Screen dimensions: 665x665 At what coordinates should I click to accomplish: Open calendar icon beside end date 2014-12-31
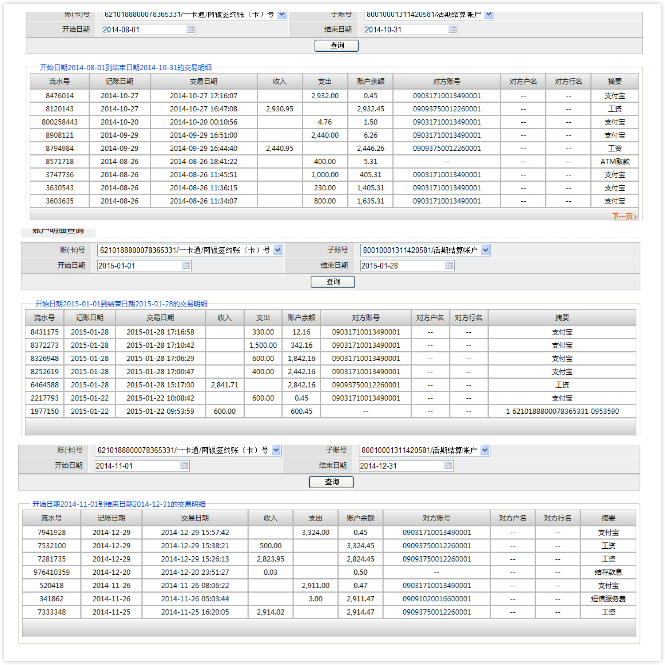[x=448, y=466]
